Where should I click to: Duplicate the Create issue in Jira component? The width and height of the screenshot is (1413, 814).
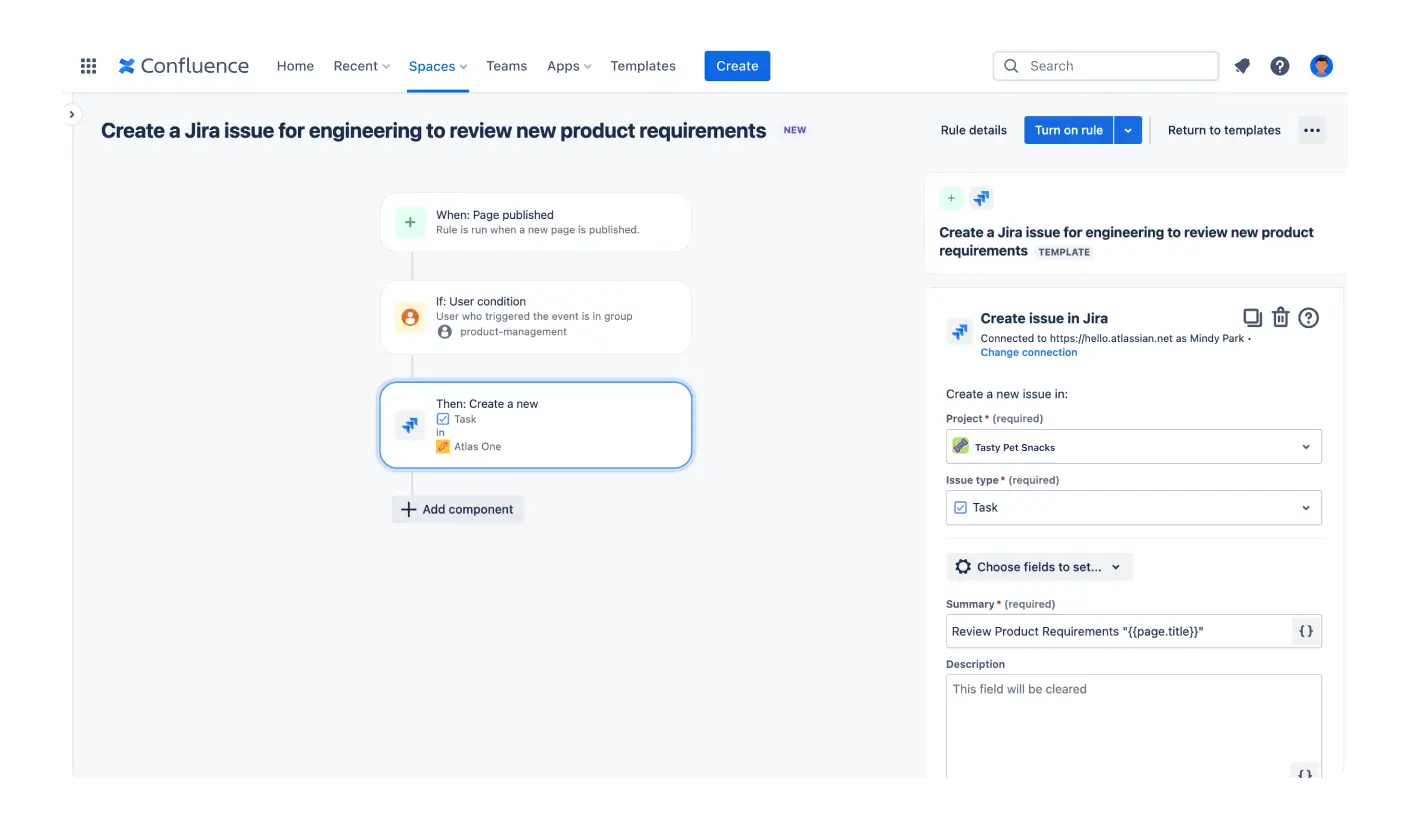tap(1252, 318)
